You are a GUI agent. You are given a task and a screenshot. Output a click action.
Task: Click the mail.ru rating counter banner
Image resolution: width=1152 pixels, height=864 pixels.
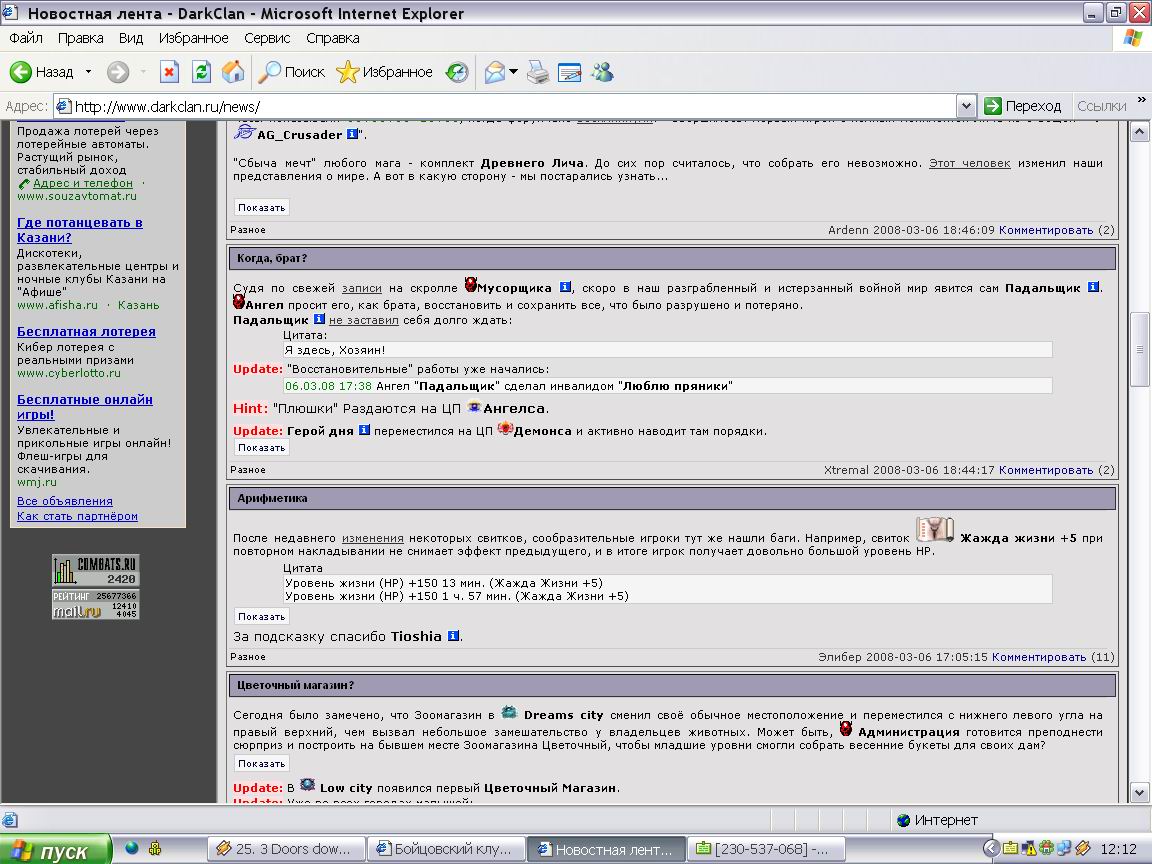[96, 604]
